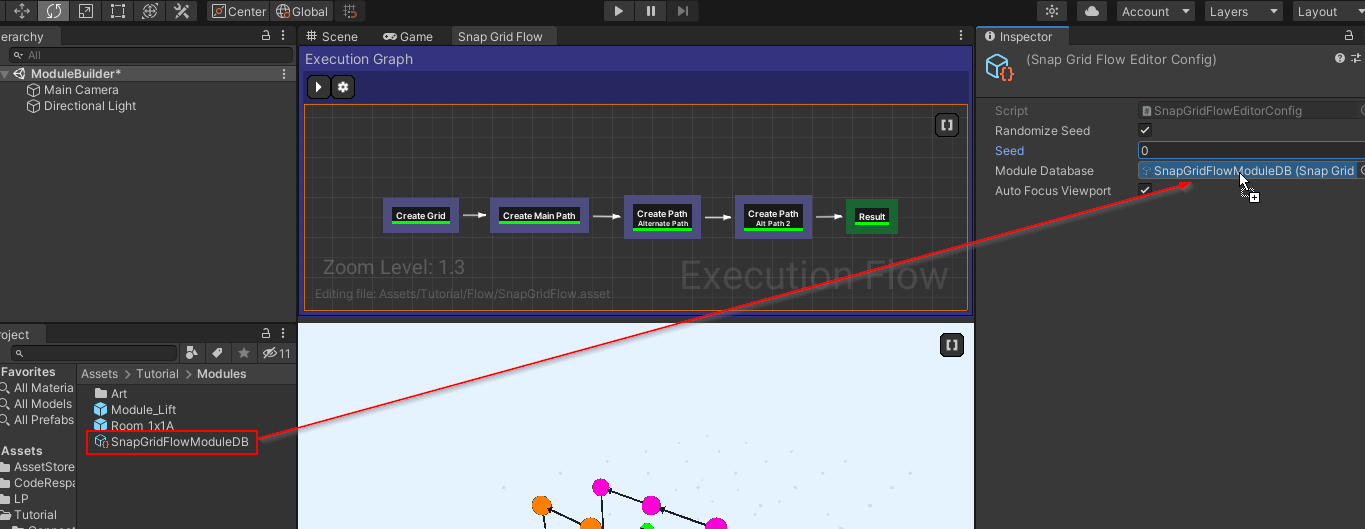Toggle the Project panel lock
The width and height of the screenshot is (1365, 529).
tap(266, 334)
